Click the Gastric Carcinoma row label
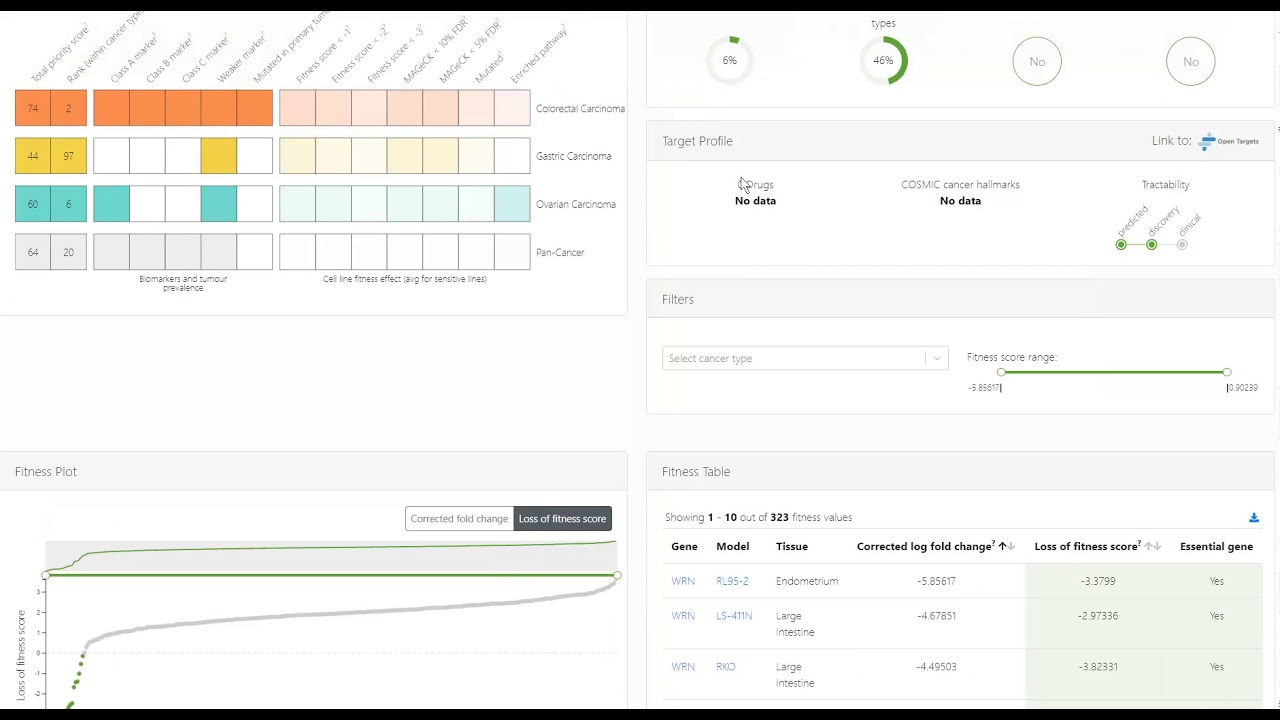The height and width of the screenshot is (720, 1280). pos(573,156)
